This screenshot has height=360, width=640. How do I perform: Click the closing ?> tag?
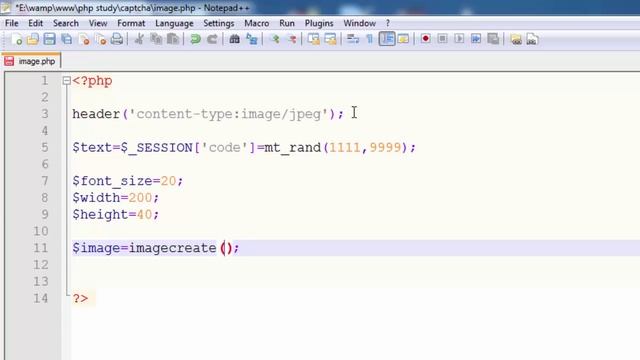(x=80, y=298)
